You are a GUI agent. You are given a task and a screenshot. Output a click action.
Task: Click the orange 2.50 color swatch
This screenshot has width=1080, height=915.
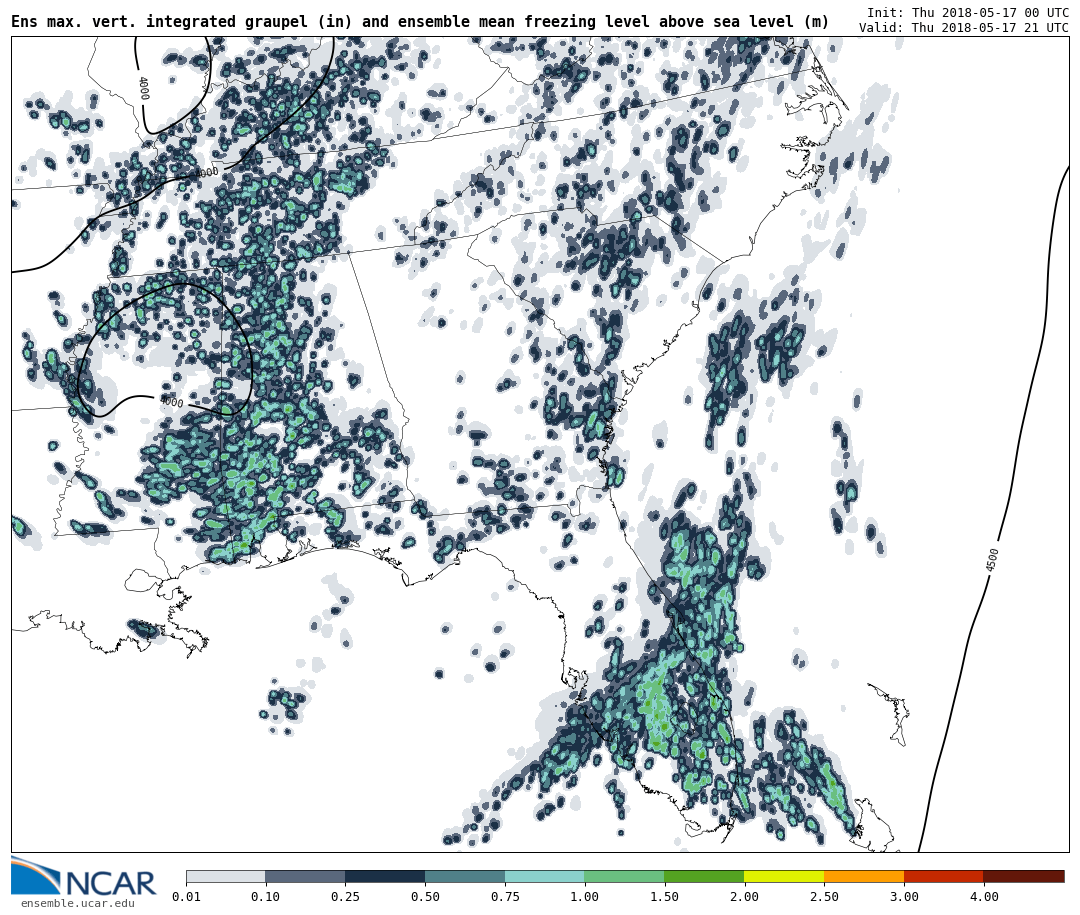[864, 877]
